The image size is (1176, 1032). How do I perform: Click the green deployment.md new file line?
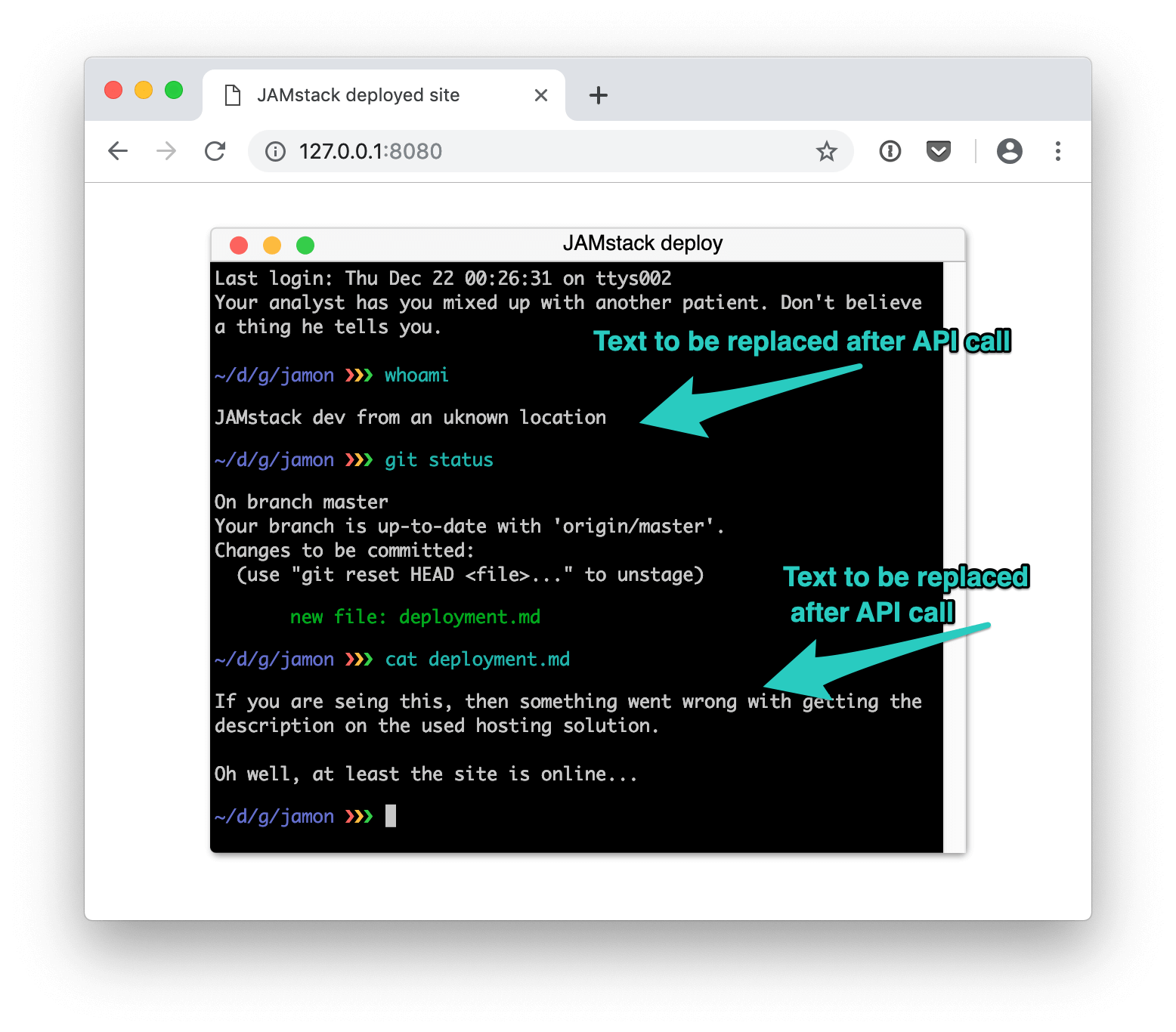[415, 617]
